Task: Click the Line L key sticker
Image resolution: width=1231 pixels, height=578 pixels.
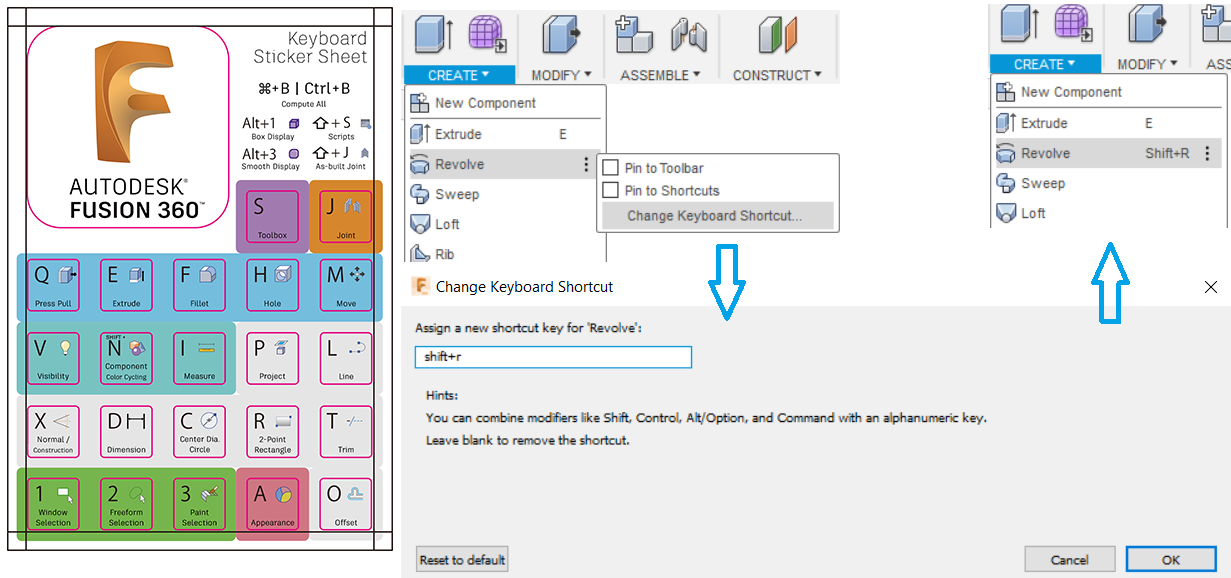Action: (x=346, y=358)
